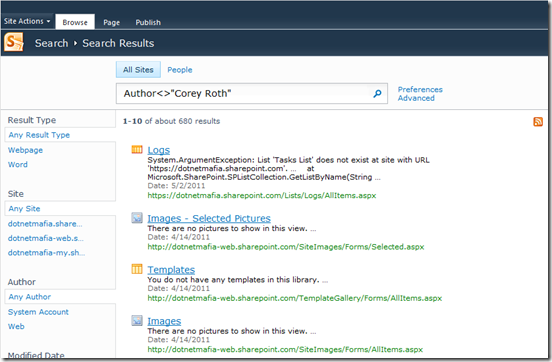Open the Advanced search link
Image resolution: width=552 pixels, height=362 pixels.
pos(416,98)
